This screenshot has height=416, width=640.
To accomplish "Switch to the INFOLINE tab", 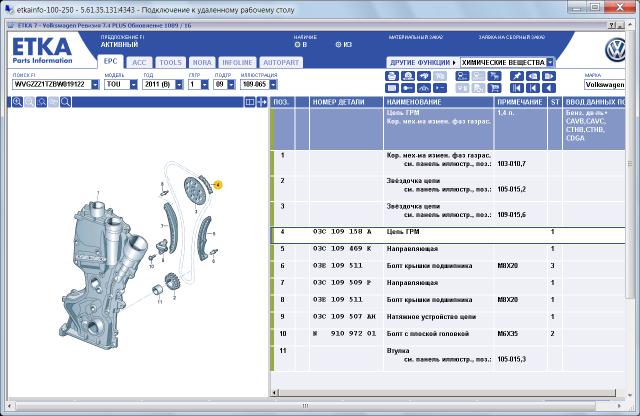I will tap(237, 62).
